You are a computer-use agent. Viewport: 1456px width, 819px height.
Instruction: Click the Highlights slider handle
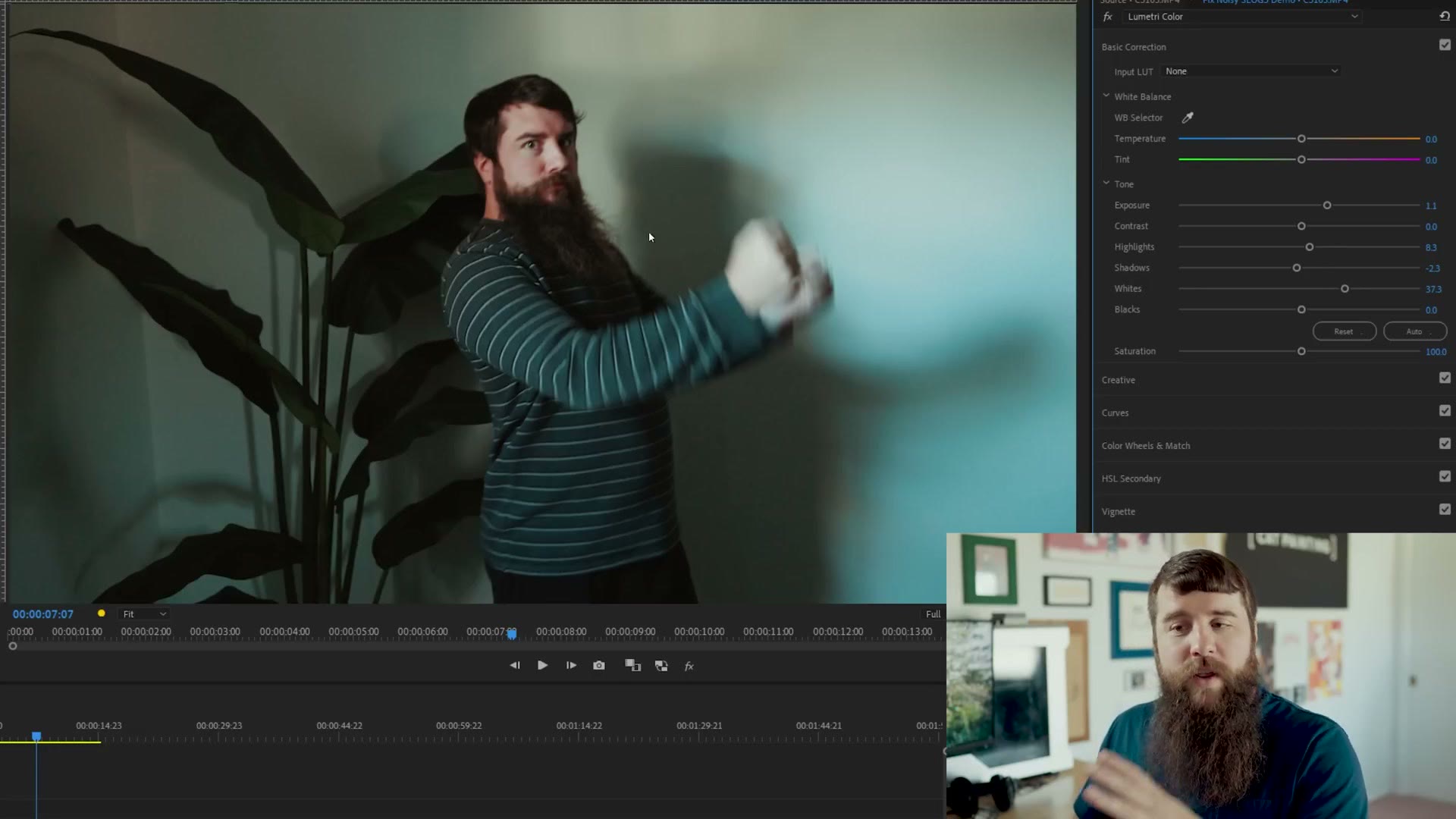(x=1310, y=247)
